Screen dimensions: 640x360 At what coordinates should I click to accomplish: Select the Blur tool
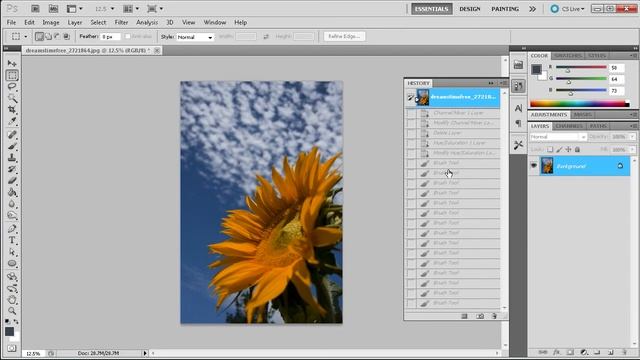tap(12, 204)
